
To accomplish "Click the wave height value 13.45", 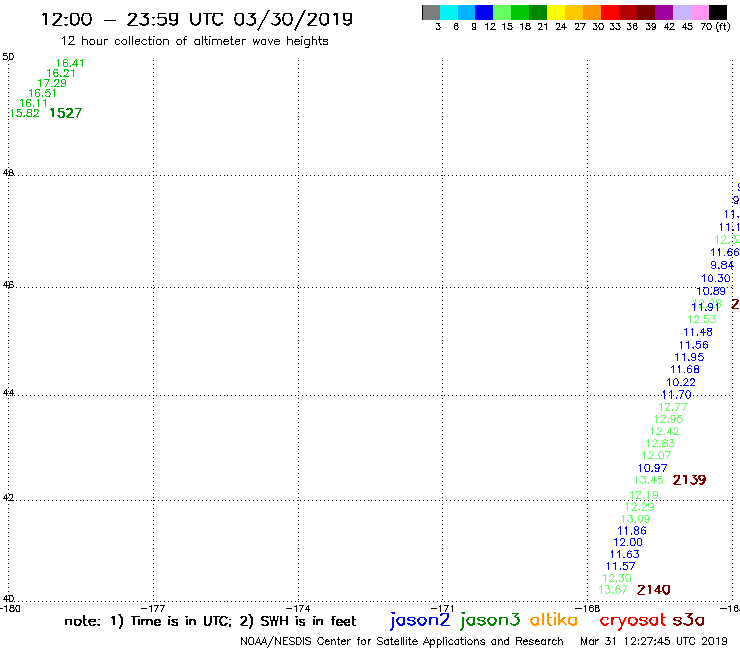I will pos(648,481).
